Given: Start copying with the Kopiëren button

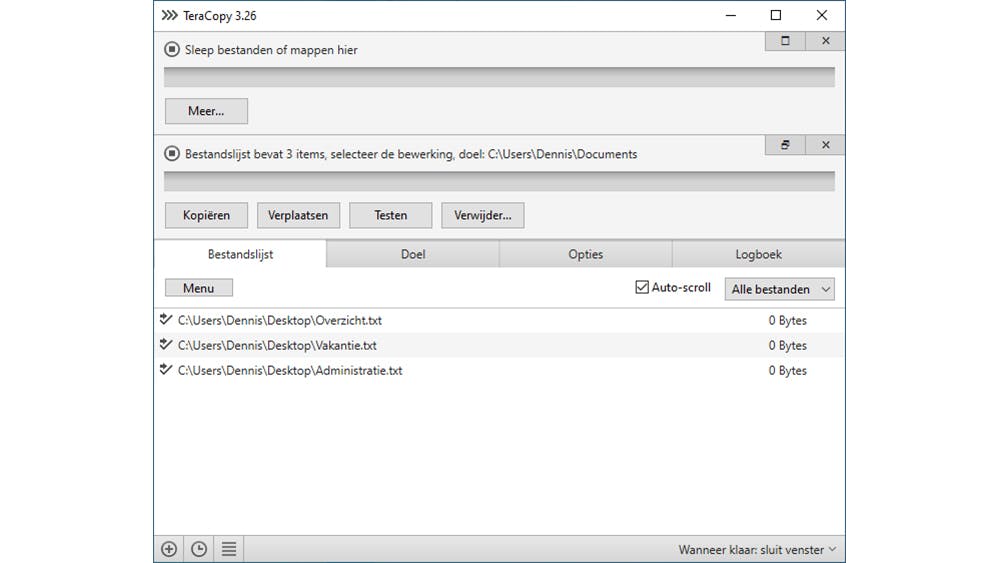Looking at the screenshot, I should point(206,216).
